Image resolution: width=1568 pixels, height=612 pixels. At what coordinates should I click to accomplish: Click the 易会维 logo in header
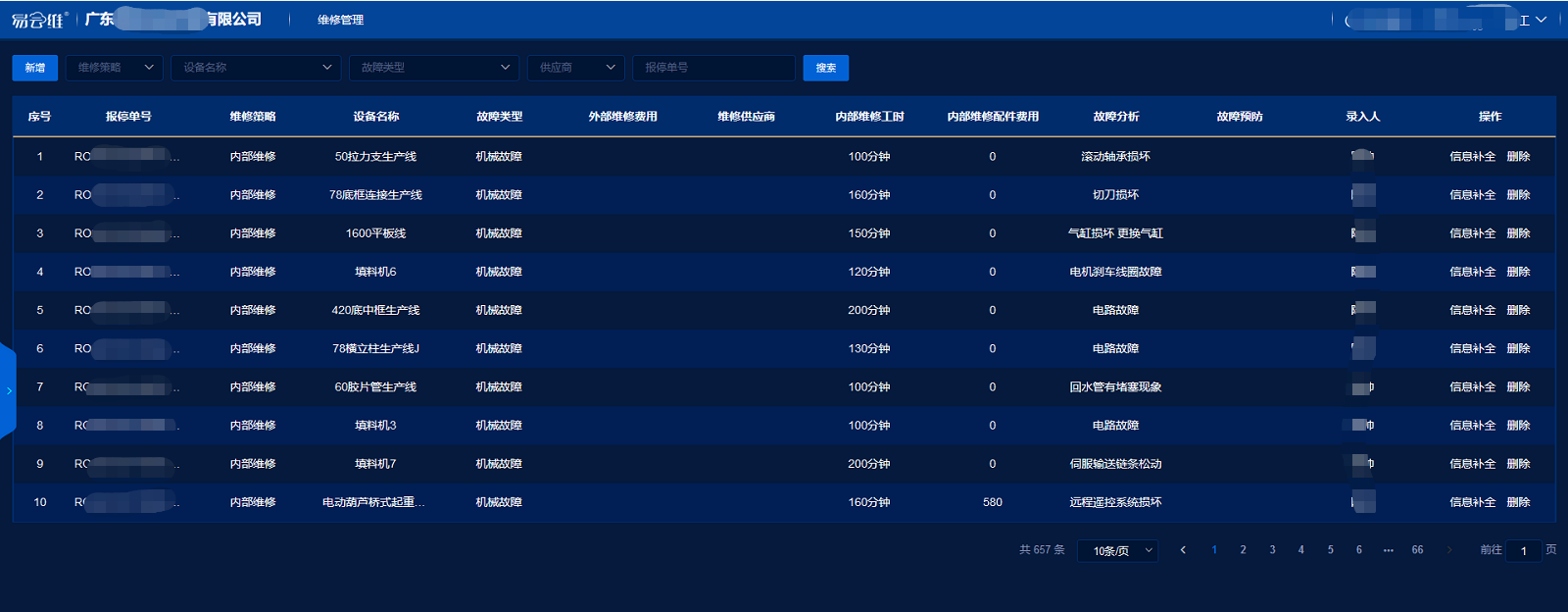click(39, 20)
